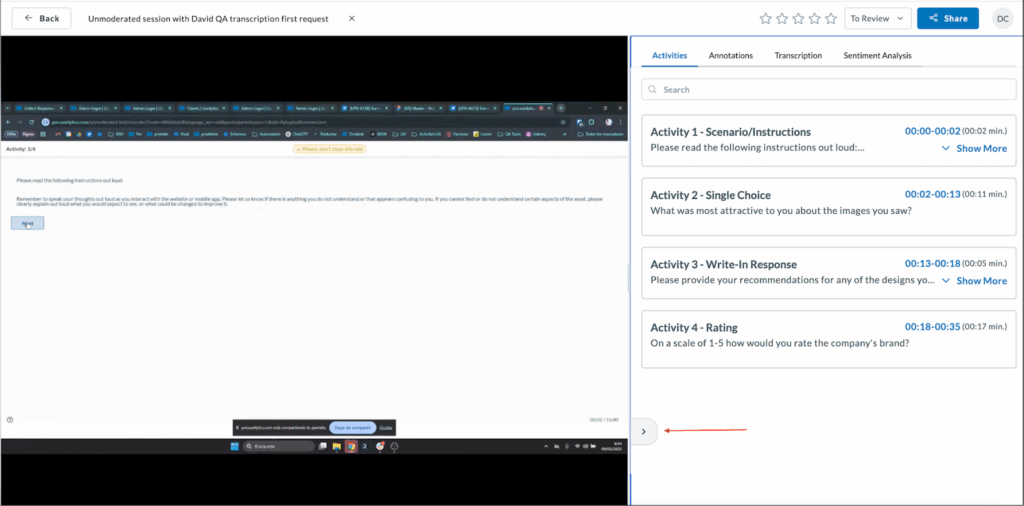Image resolution: width=1024 pixels, height=506 pixels.
Task: Collapse the side panel with arrow button
Action: click(x=644, y=431)
